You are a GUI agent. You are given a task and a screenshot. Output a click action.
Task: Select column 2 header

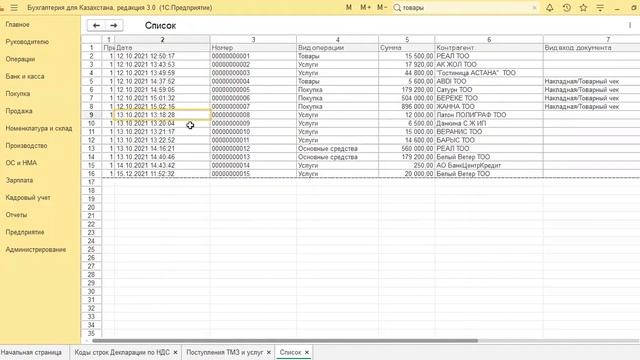tap(162, 39)
